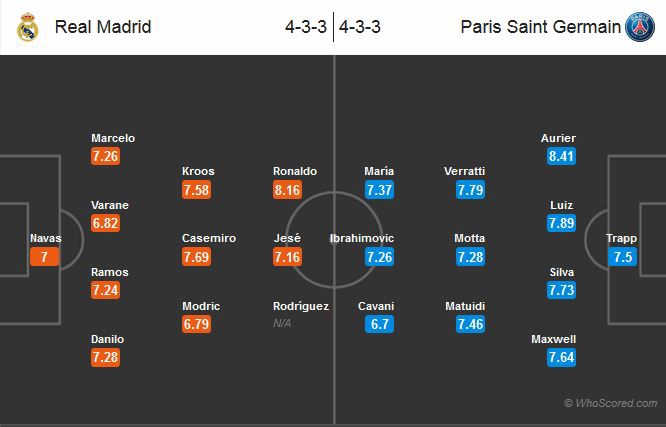Screen dimensions: 666x427
Task: Open the Paris Saint Germain team name
Action: pos(540,27)
